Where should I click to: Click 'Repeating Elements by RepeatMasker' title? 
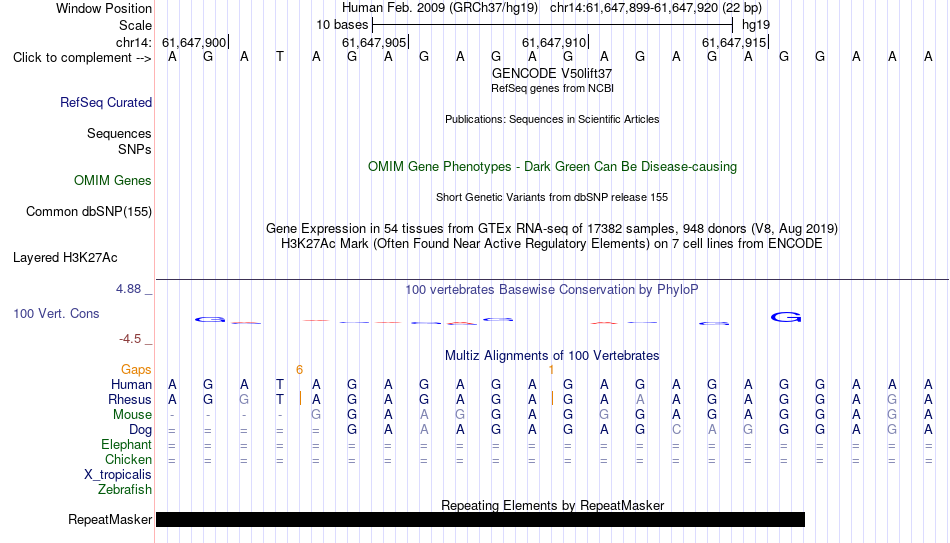(x=552, y=505)
